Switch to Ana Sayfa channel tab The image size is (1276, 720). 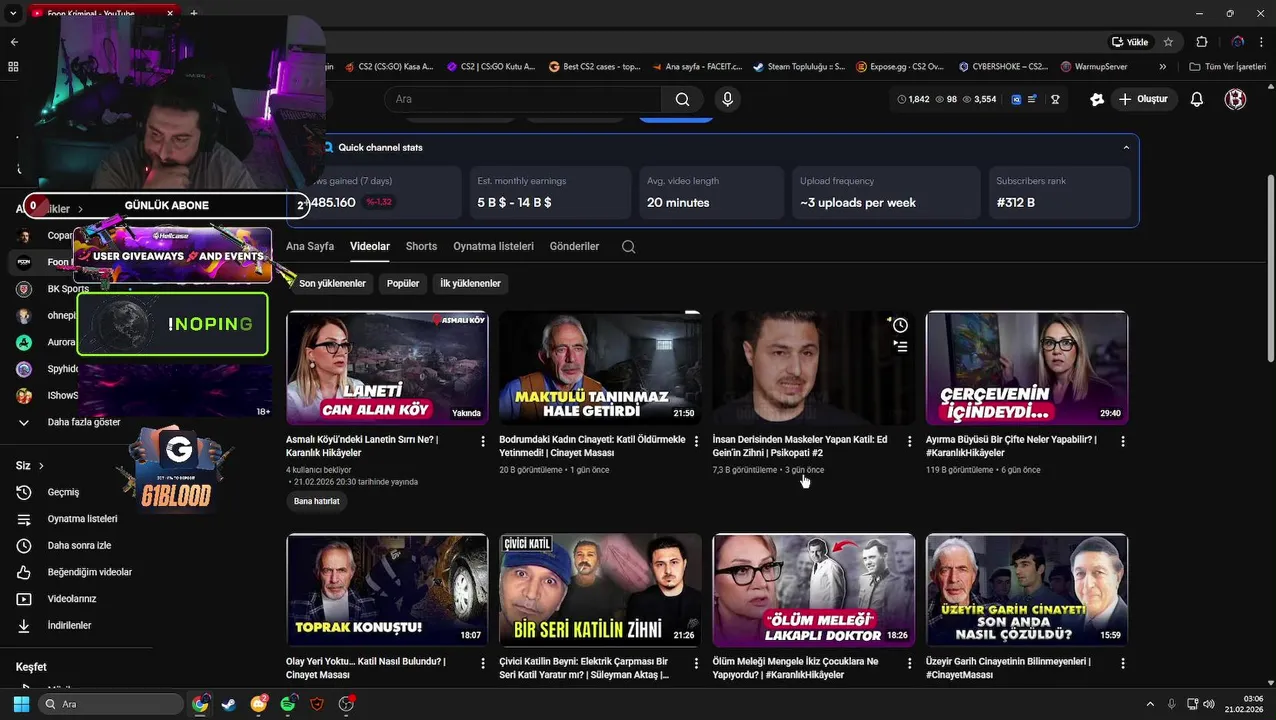point(310,246)
